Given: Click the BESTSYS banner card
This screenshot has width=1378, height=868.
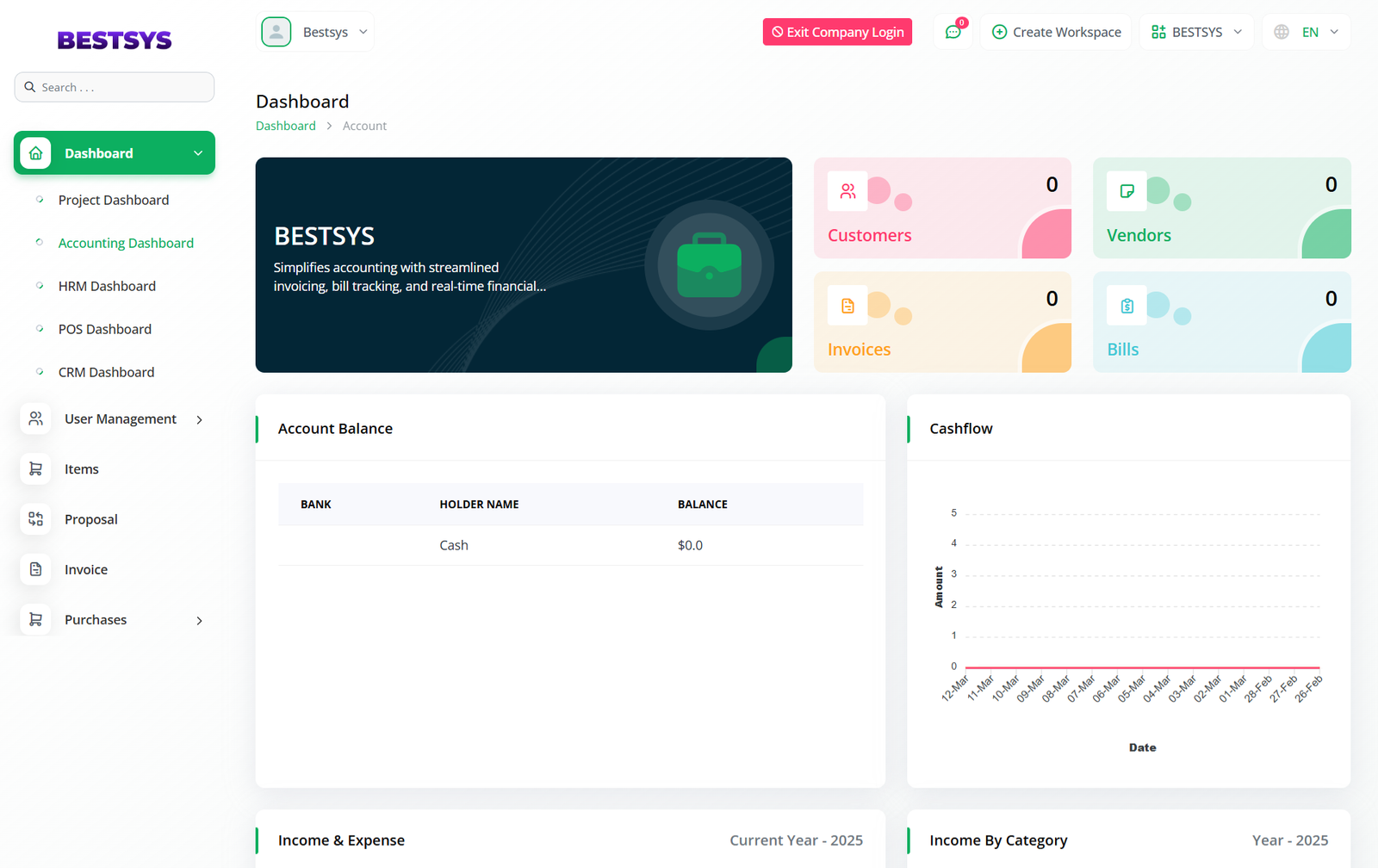Looking at the screenshot, I should (x=524, y=265).
